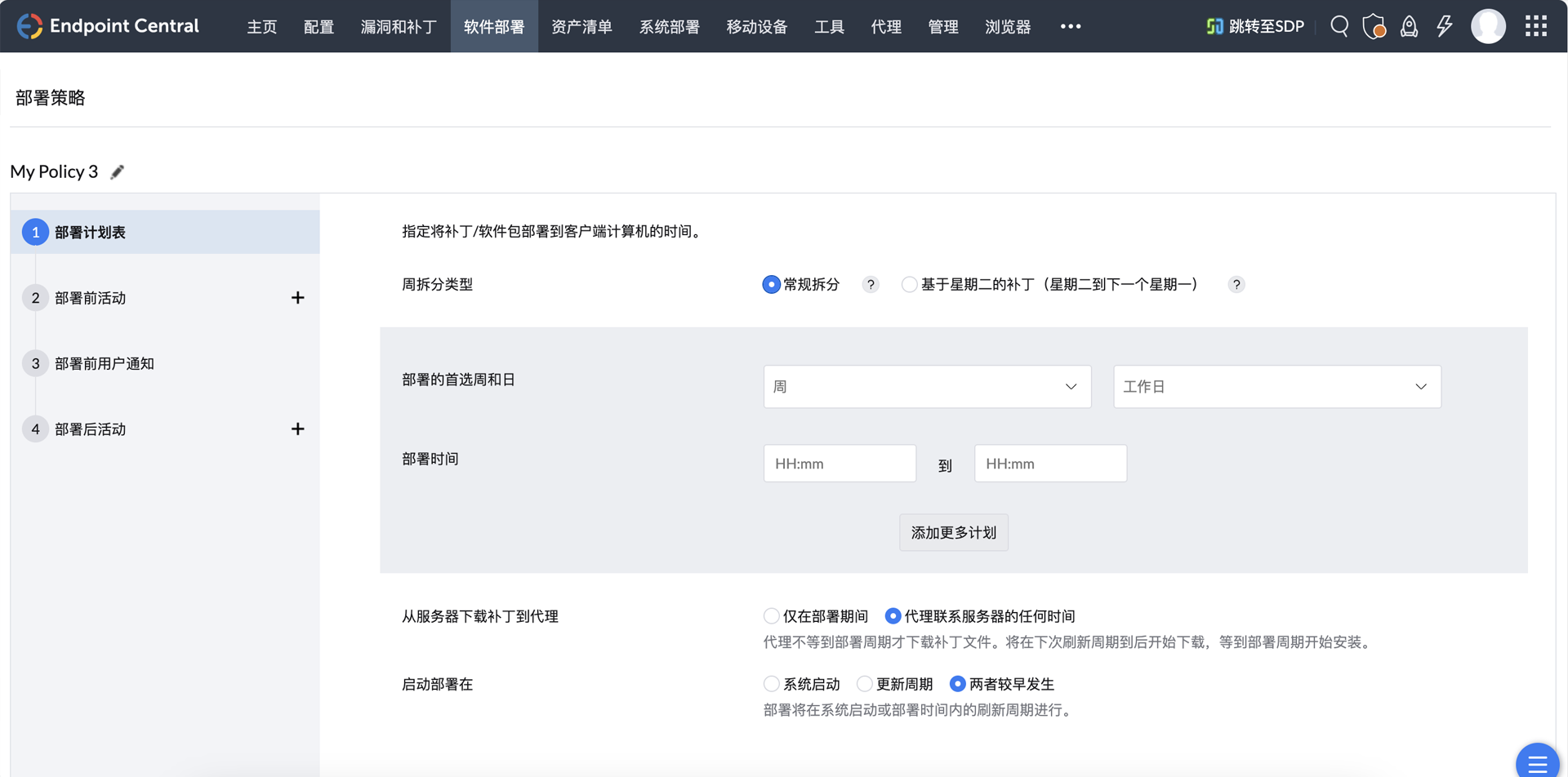Edit the My Policy 3 name pencil icon

pyautogui.click(x=118, y=171)
